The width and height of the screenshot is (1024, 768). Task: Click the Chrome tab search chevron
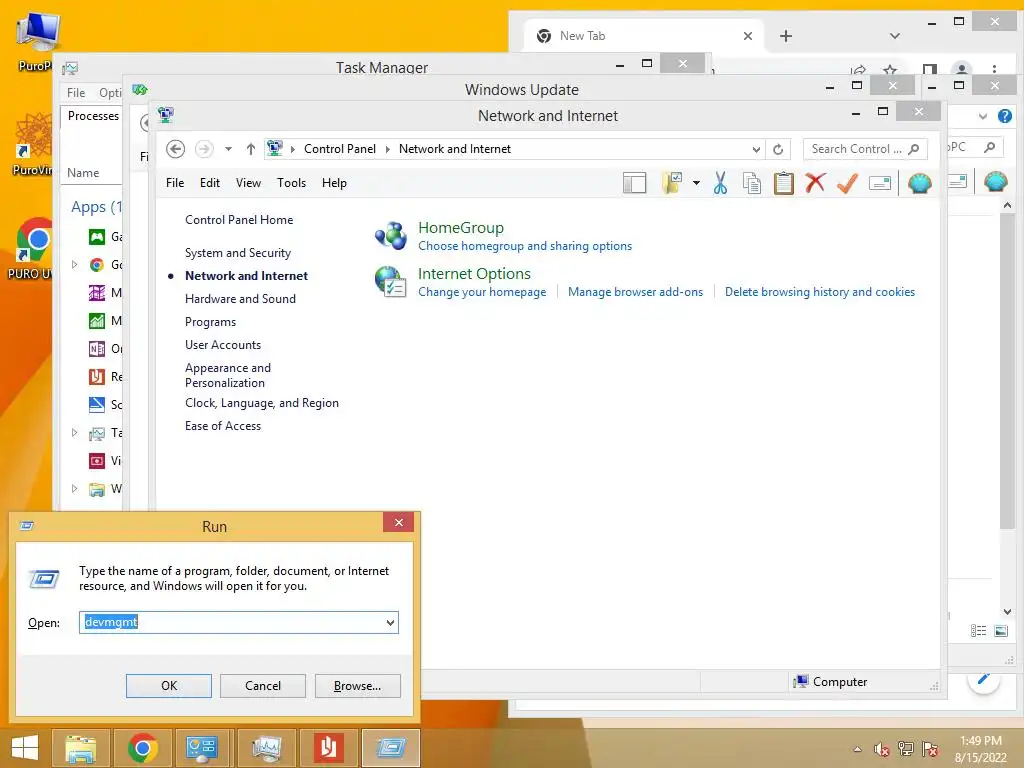point(895,36)
